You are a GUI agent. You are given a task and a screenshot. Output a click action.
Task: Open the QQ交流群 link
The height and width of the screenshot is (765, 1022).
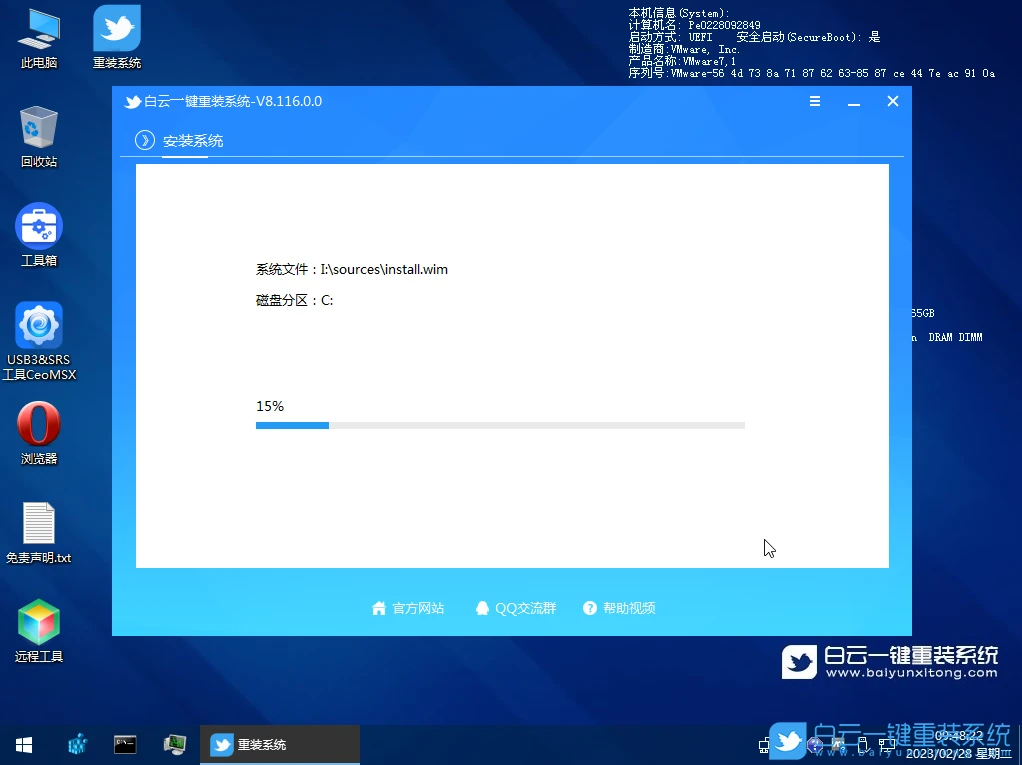coord(516,608)
